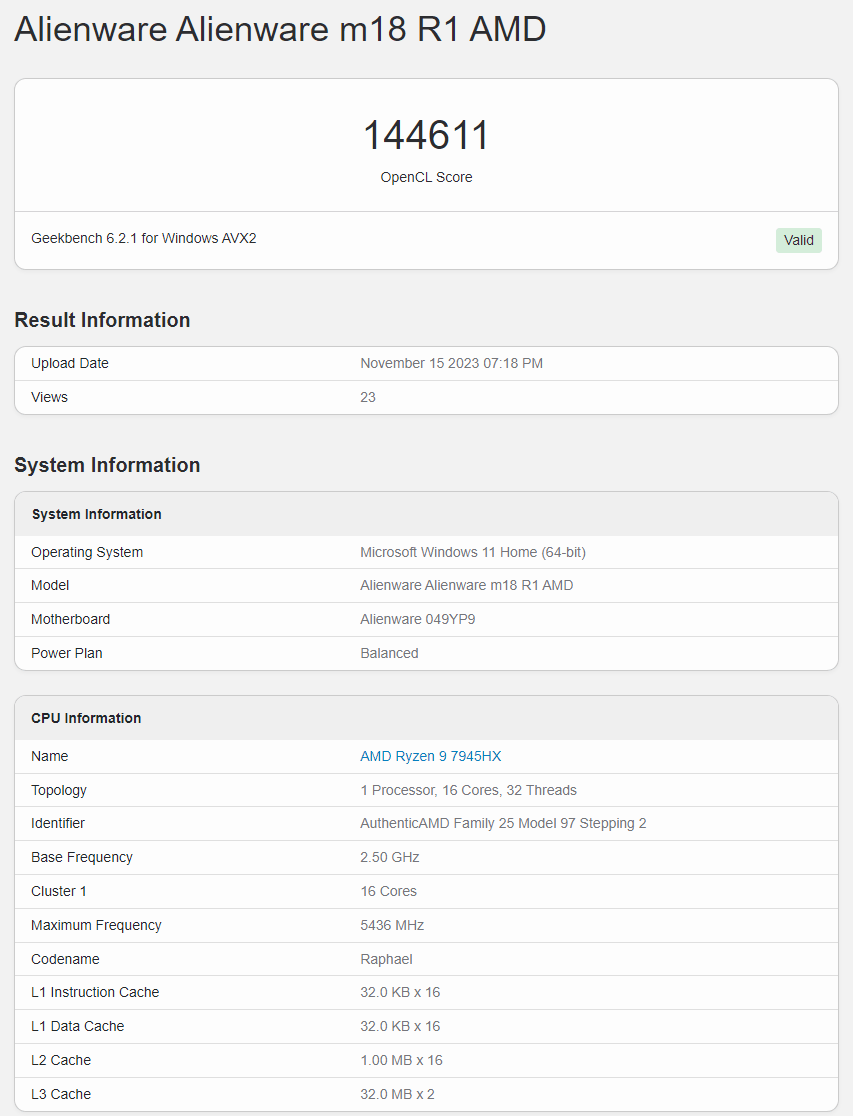Click the Views count of 23
This screenshot has height=1116, width=853.
pos(367,397)
